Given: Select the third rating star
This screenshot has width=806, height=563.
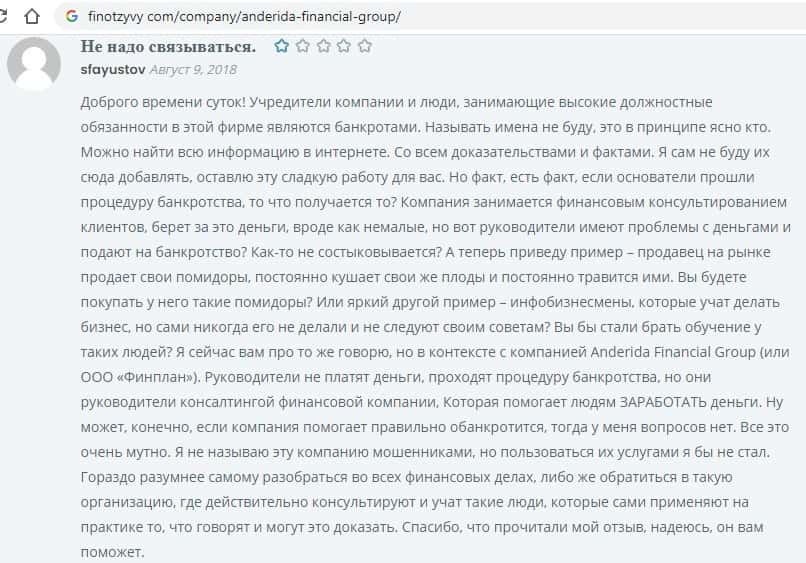Looking at the screenshot, I should point(323,46).
